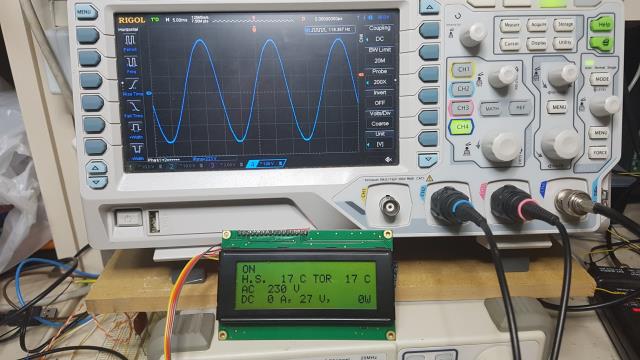
Task: Open the Measure menu button
Action: click(510, 25)
